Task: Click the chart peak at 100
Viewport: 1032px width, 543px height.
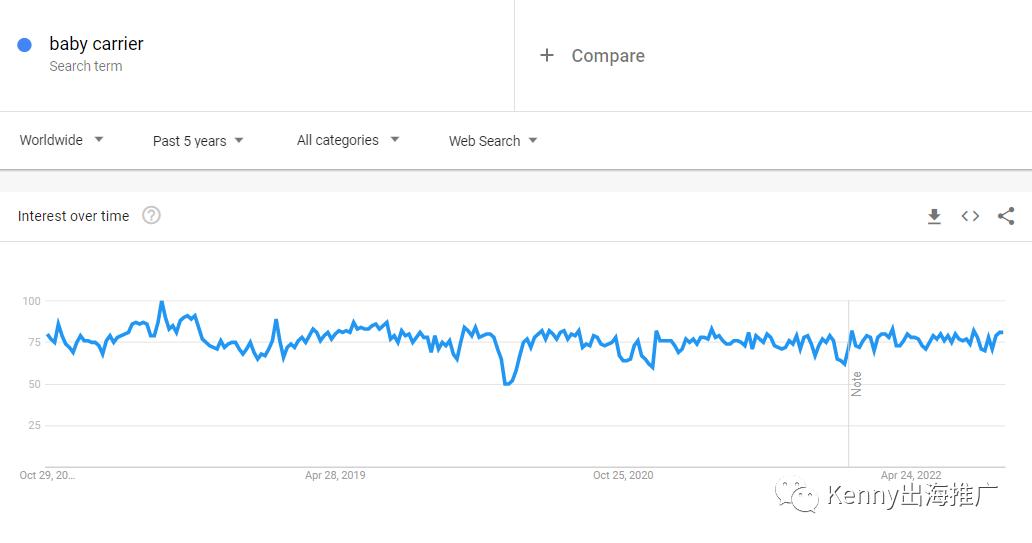Action: [x=162, y=302]
